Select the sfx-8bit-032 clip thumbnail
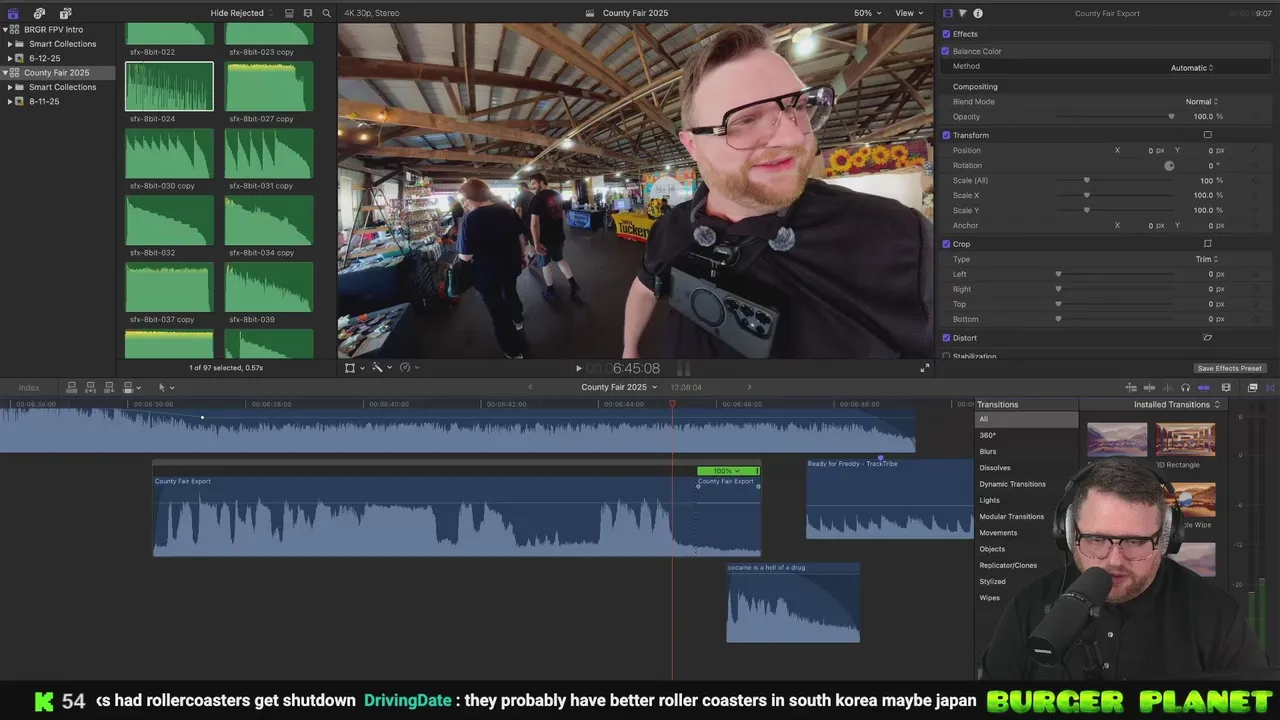This screenshot has width=1280, height=720. pos(169,220)
